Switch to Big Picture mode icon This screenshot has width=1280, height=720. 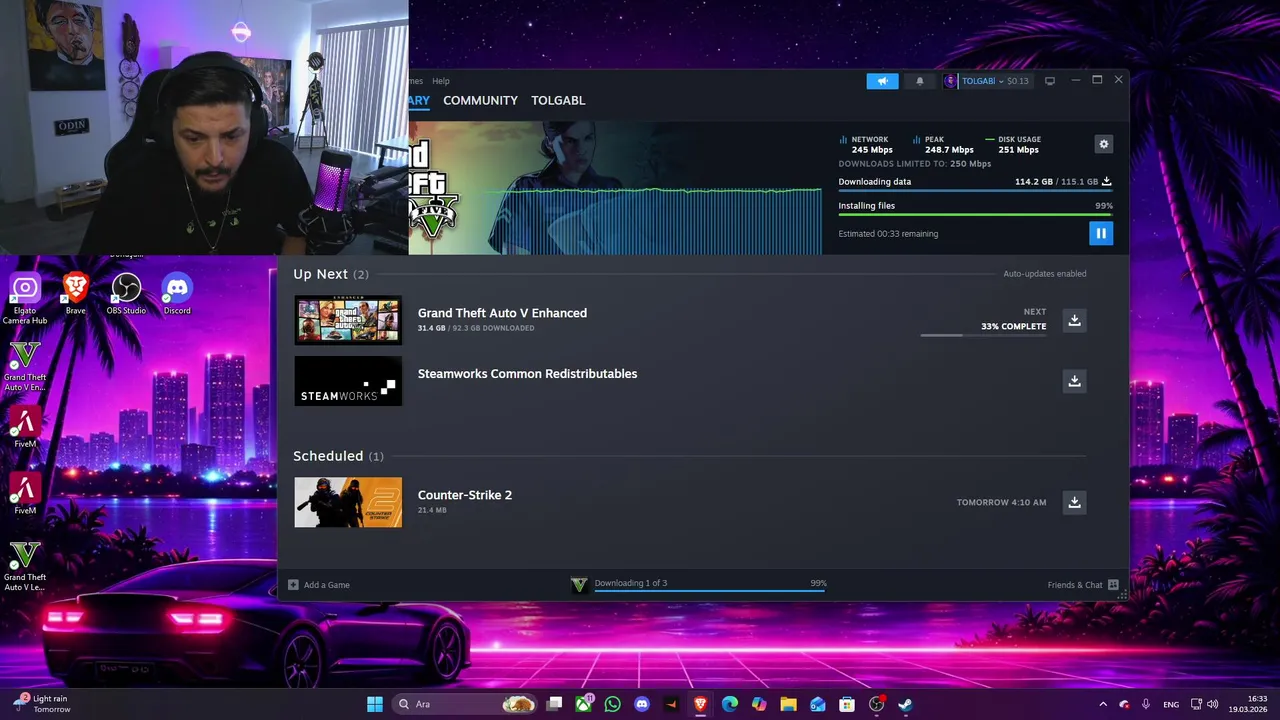tap(1050, 81)
